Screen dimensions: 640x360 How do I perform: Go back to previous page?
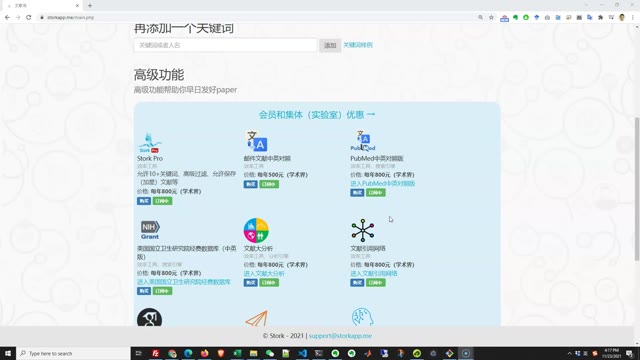[7, 18]
